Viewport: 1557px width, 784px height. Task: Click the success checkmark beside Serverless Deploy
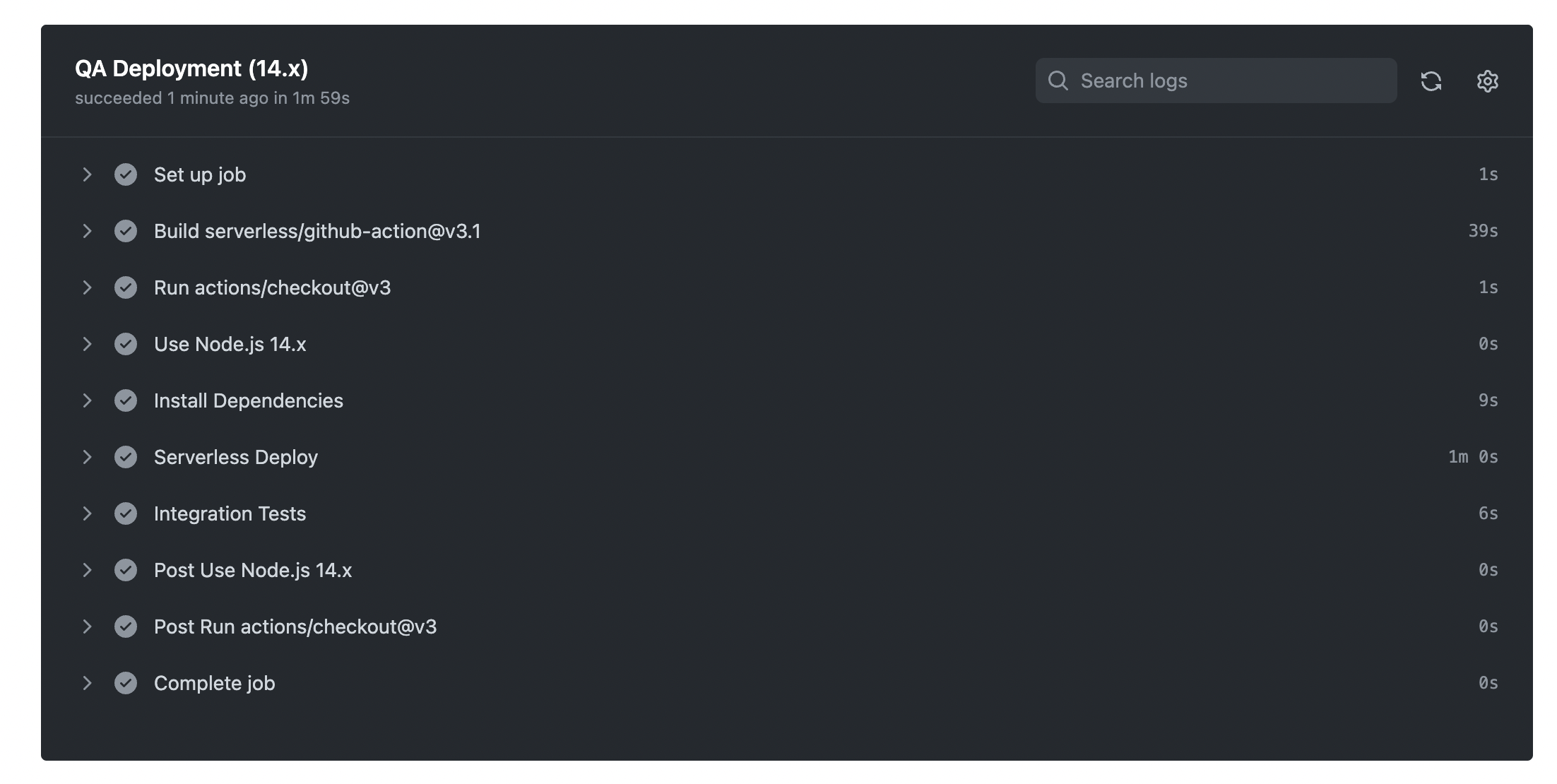[x=126, y=457]
